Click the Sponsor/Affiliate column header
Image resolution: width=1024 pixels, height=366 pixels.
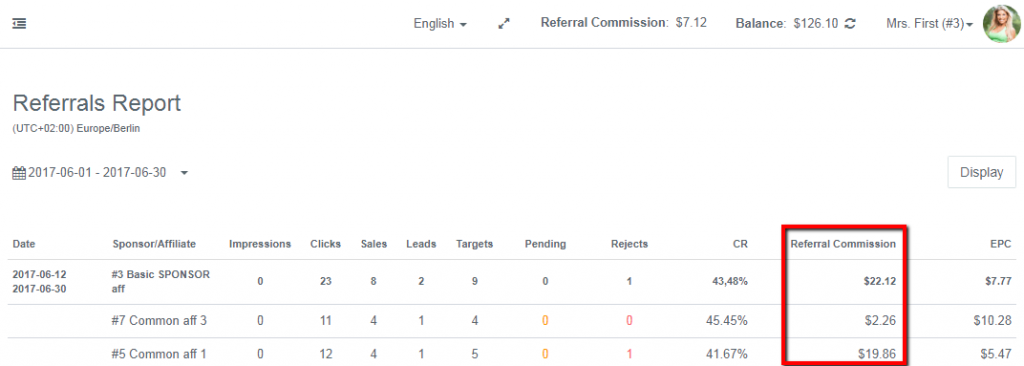[154, 244]
